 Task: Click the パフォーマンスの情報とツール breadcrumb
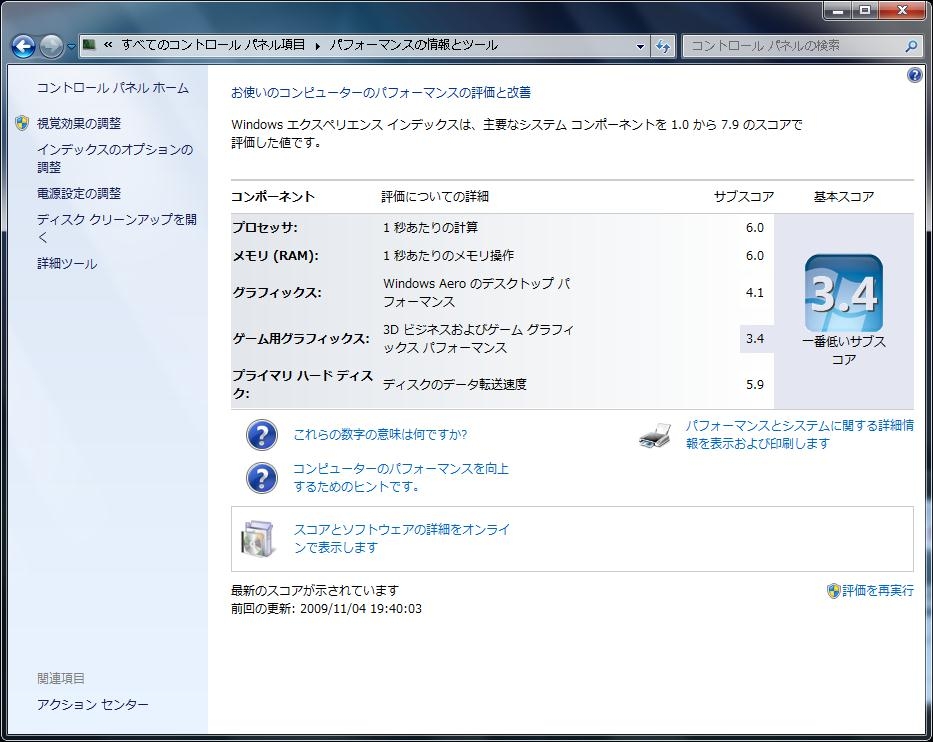click(x=413, y=45)
